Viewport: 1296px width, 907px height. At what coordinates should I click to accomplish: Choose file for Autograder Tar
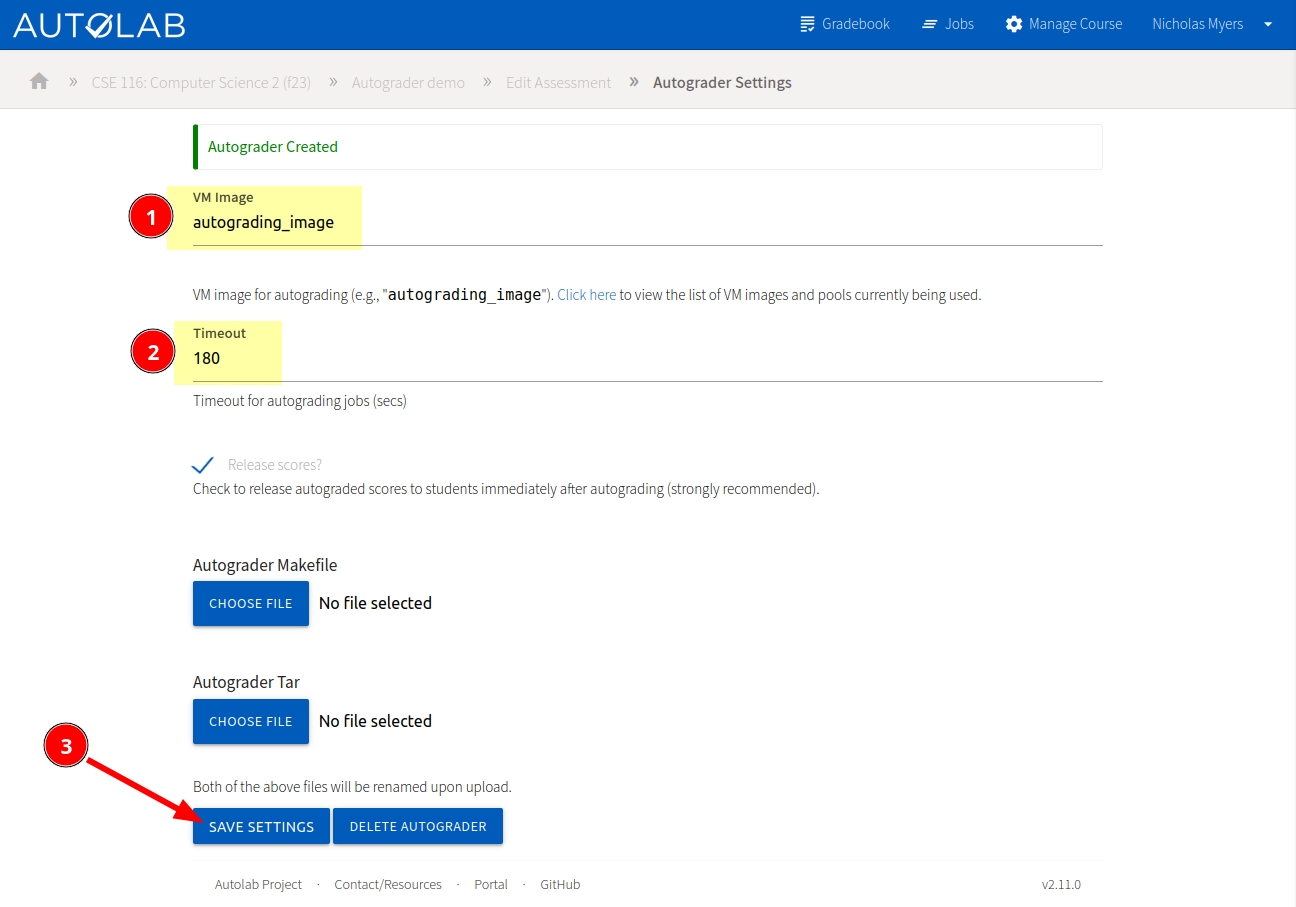pyautogui.click(x=251, y=721)
